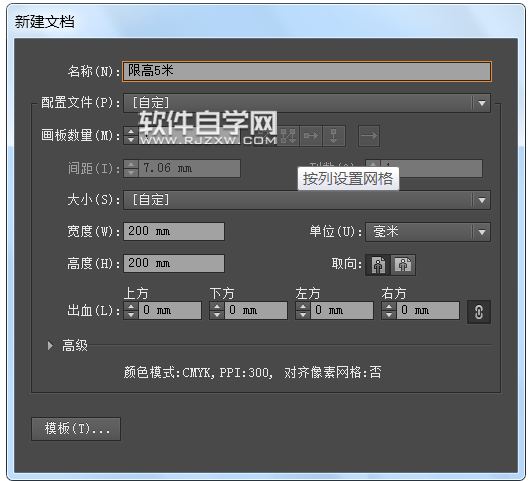Click the 颜色模式:CMYK, PPI:300 summary text
532x481 pixels.
[x=198, y=372]
